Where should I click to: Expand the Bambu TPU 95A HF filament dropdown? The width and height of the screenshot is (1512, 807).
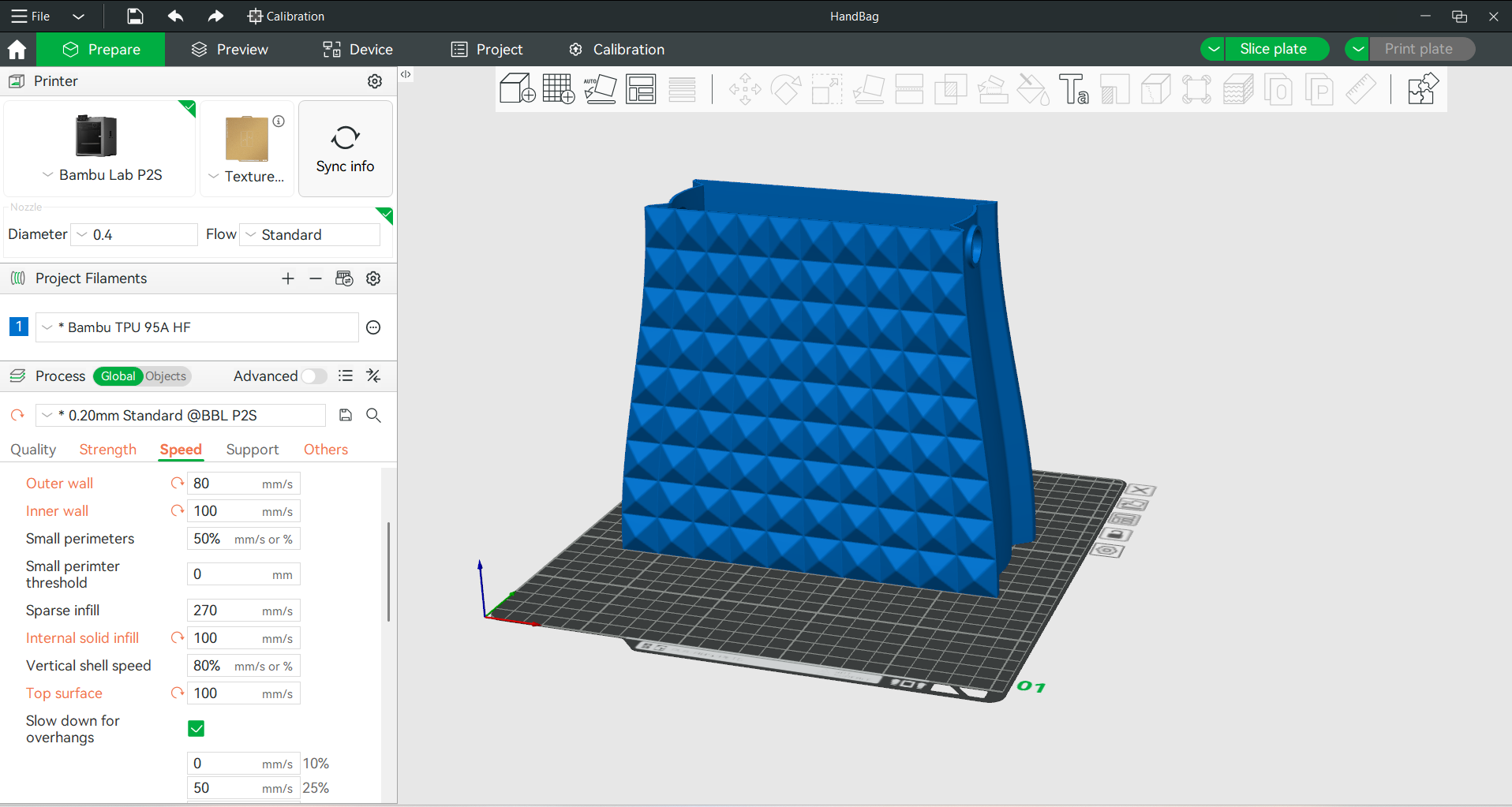tap(197, 327)
